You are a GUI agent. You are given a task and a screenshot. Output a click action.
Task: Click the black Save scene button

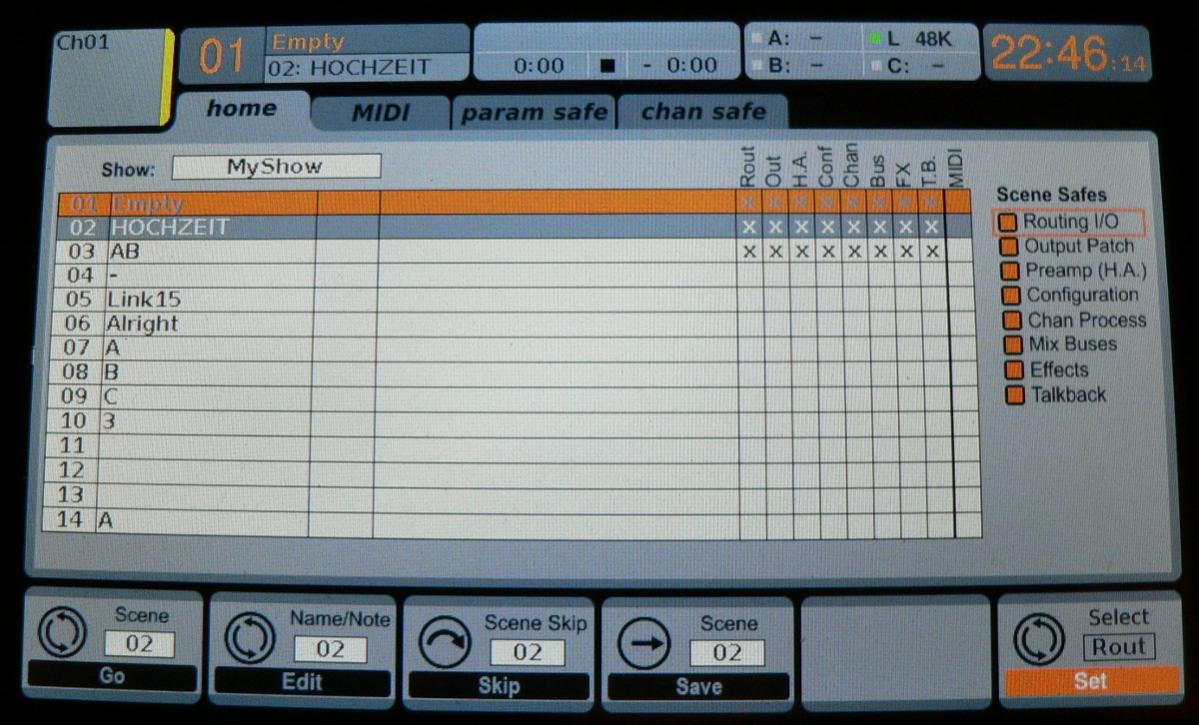point(698,686)
